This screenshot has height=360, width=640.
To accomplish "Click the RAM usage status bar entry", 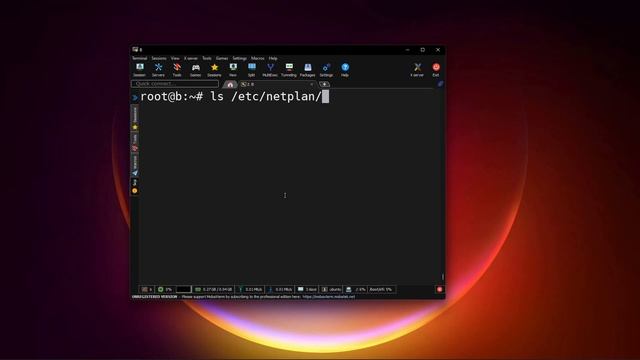I will coord(213,289).
